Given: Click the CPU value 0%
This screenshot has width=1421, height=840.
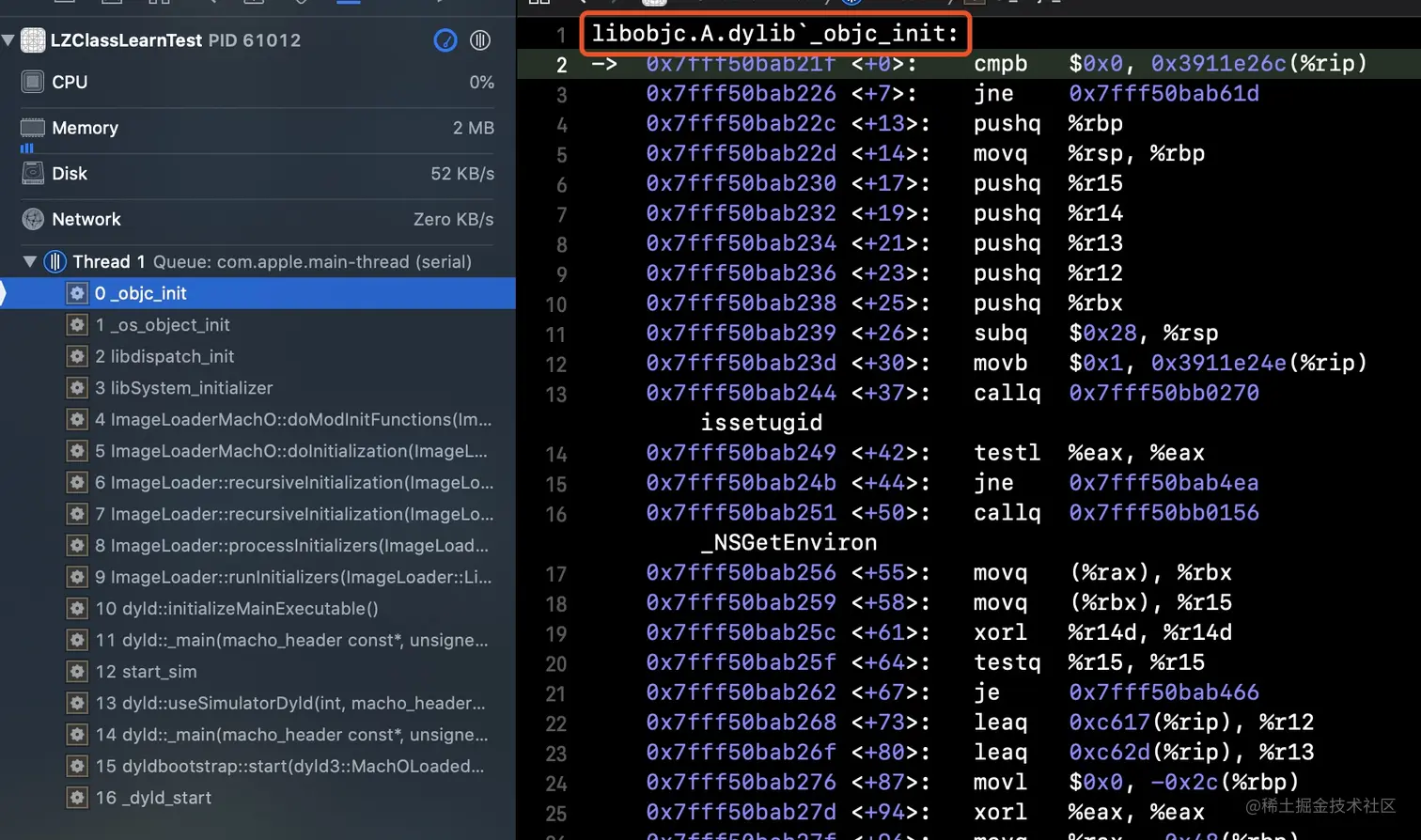Looking at the screenshot, I should pos(481,82).
